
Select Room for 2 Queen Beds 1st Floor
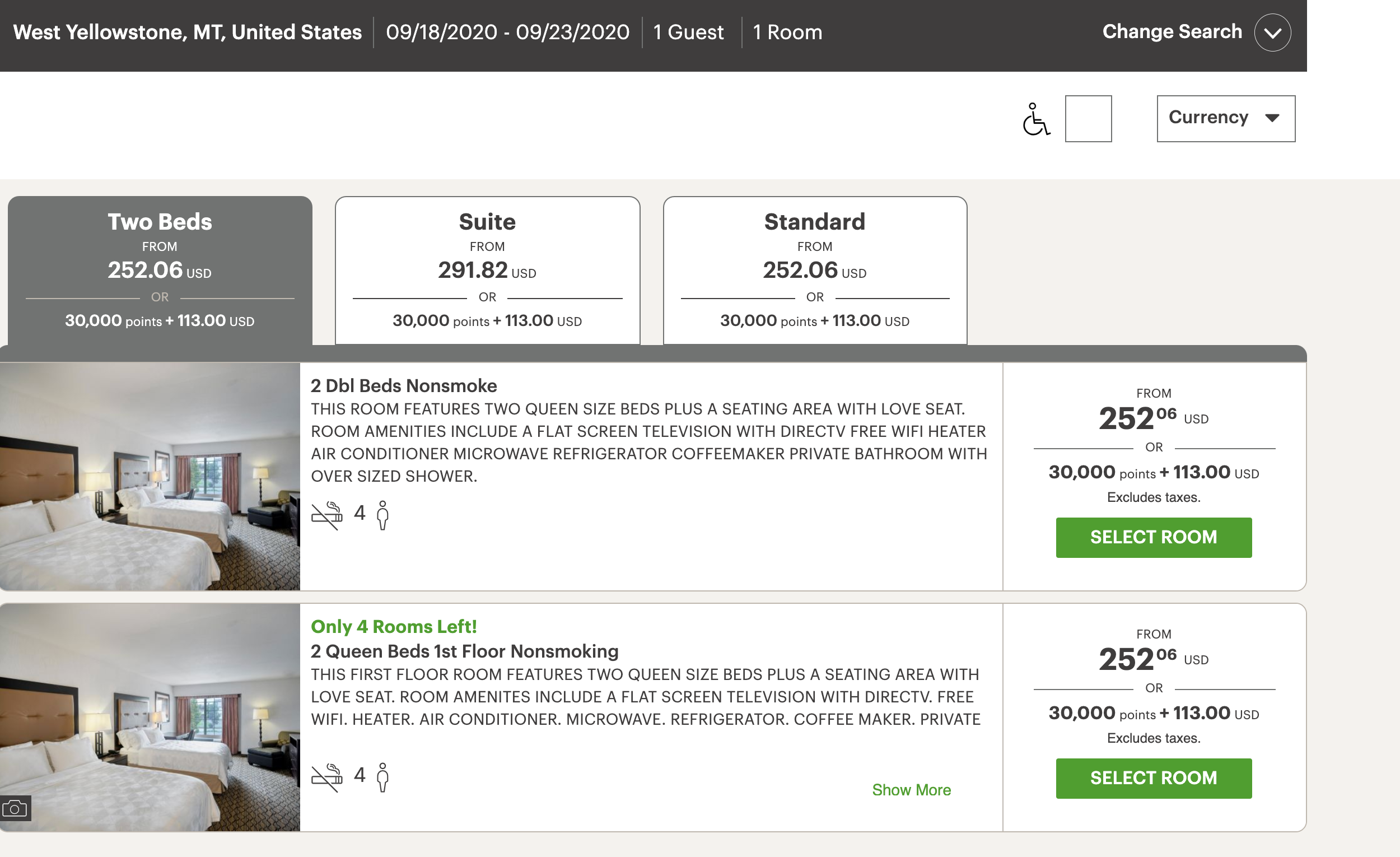click(x=1153, y=778)
